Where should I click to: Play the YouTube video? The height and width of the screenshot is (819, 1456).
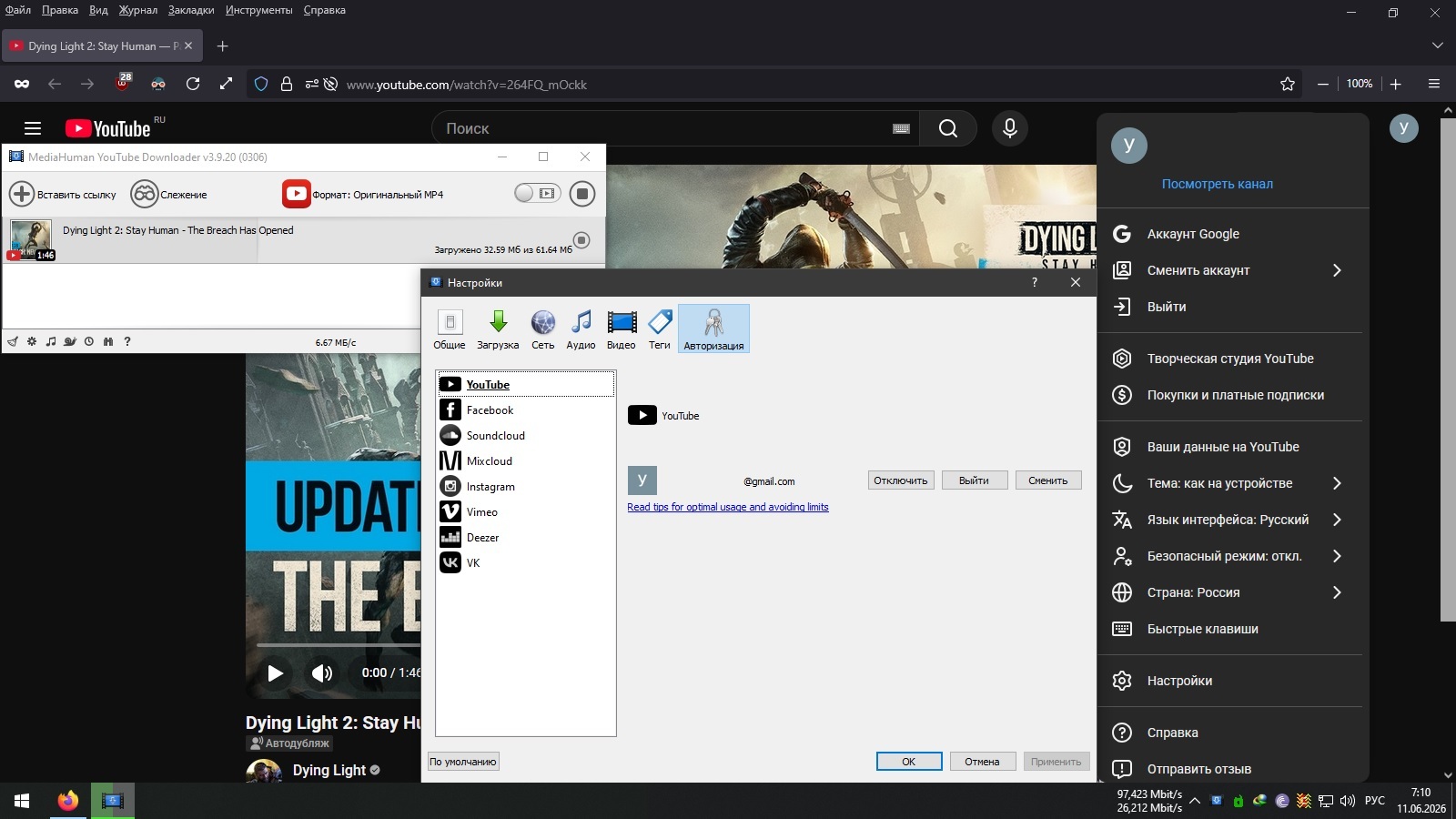point(275,673)
